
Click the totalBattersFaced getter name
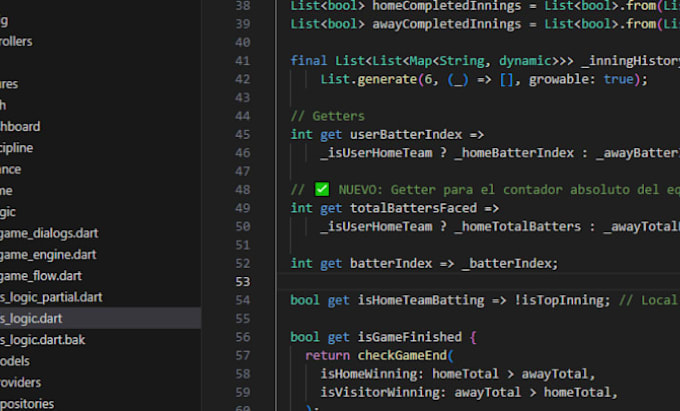413,208
